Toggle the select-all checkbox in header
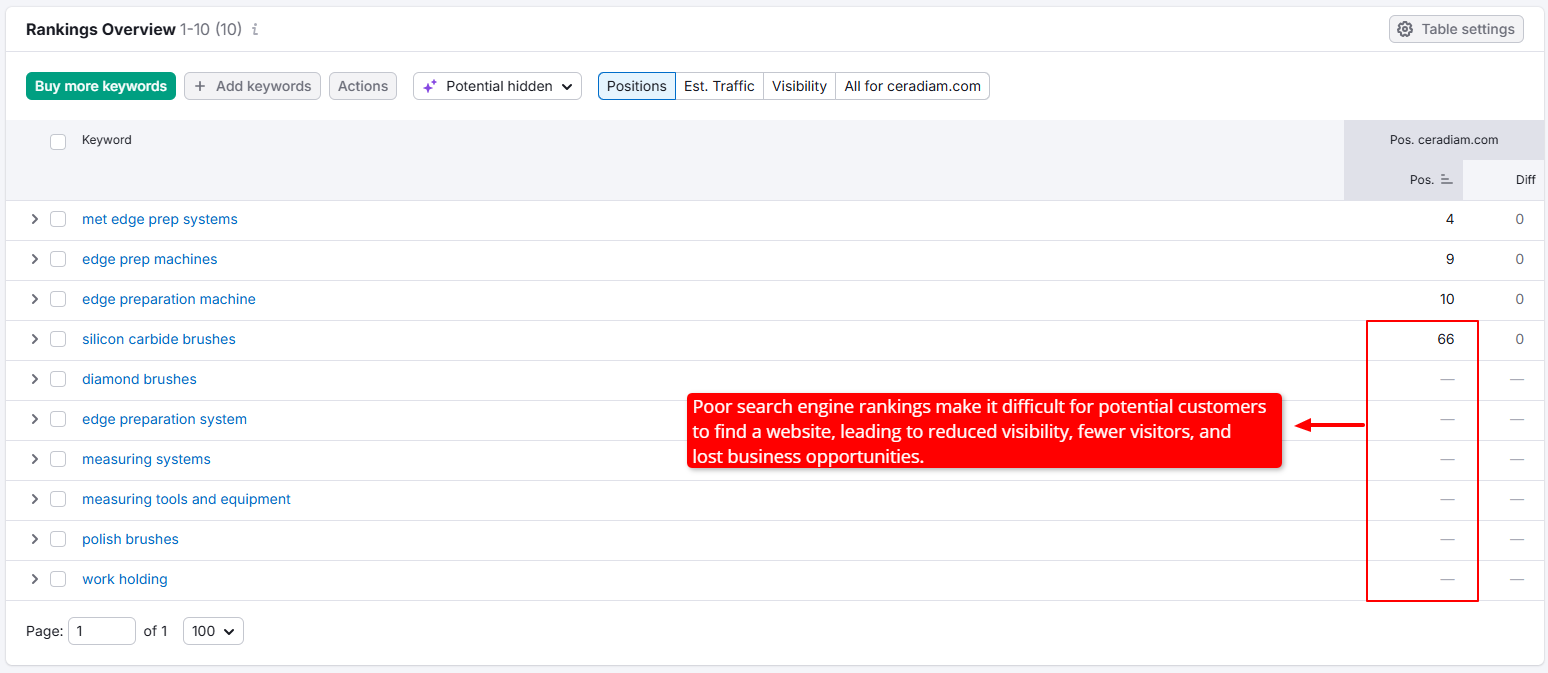The image size is (1548, 673). point(58,141)
